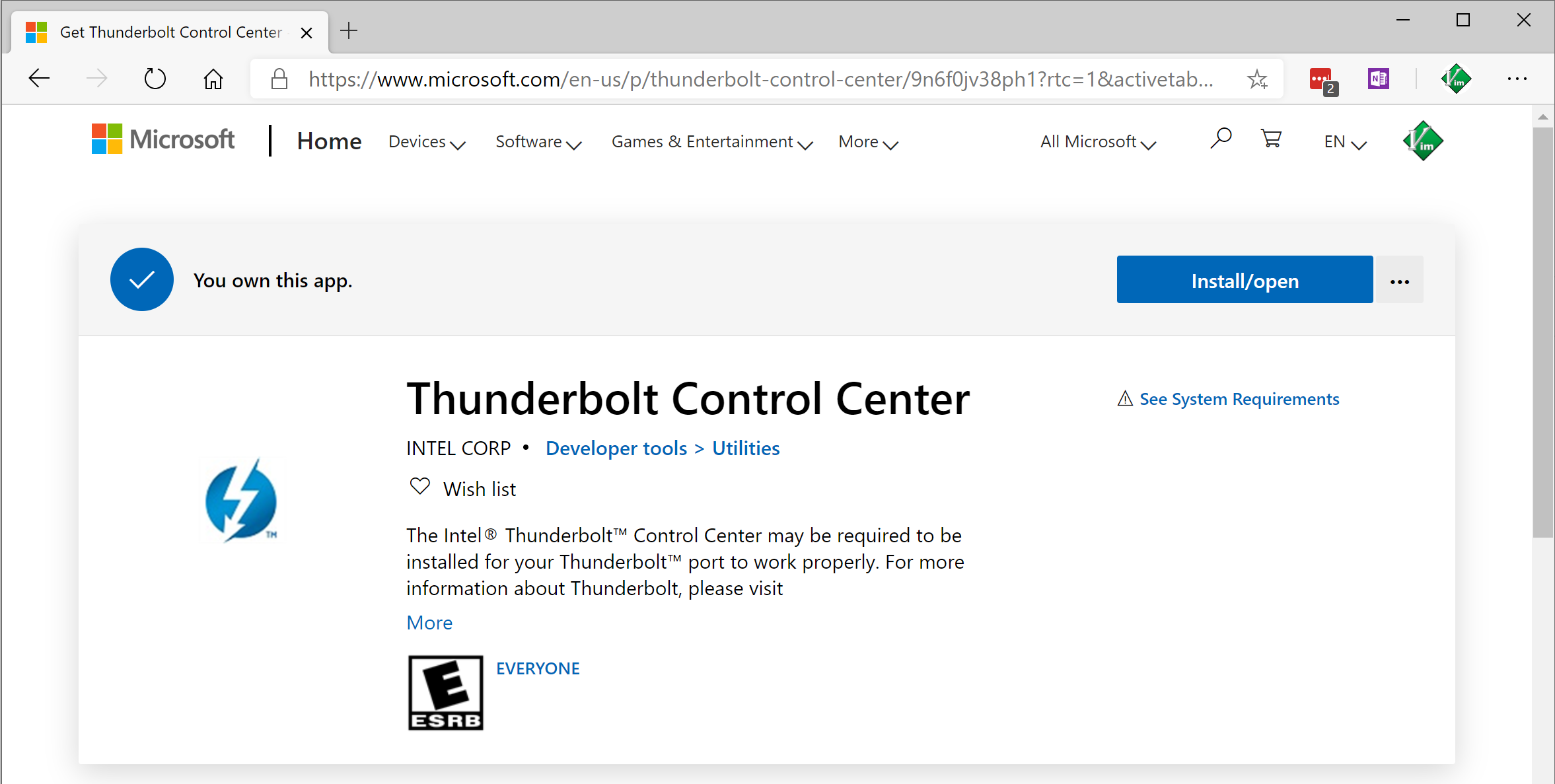Click the home icon in browser toolbar
1555x784 pixels.
coord(211,80)
